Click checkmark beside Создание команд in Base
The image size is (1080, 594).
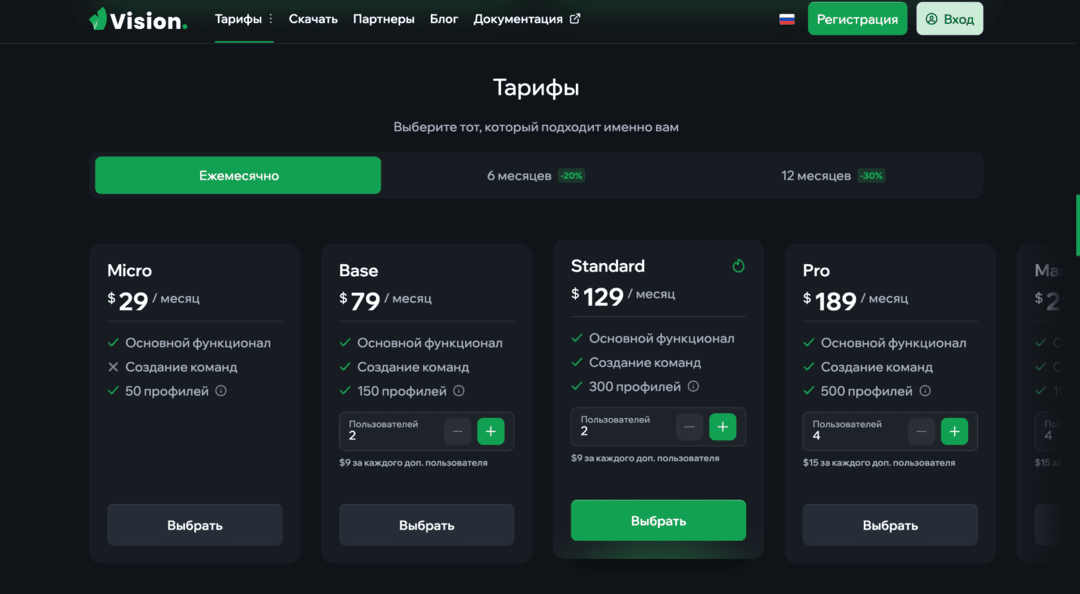point(345,367)
